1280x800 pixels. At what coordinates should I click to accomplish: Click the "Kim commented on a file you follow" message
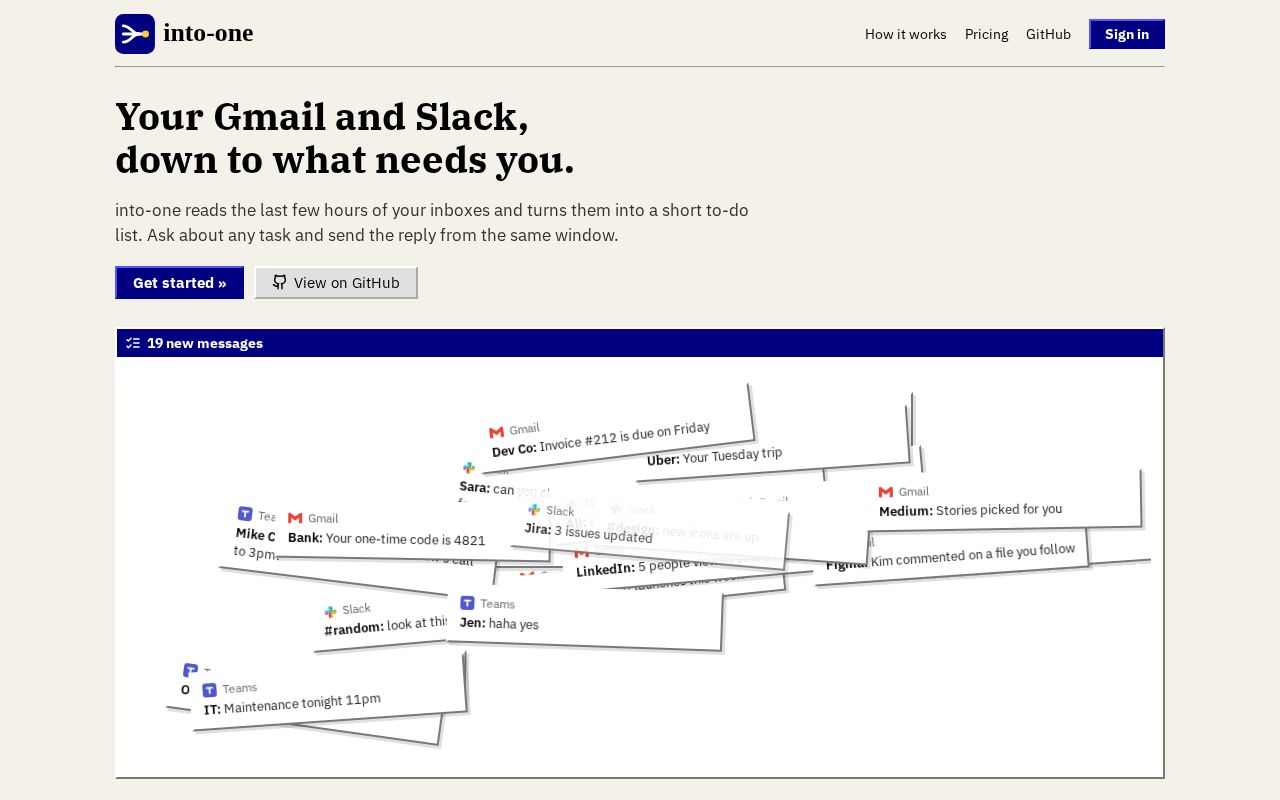tap(973, 555)
